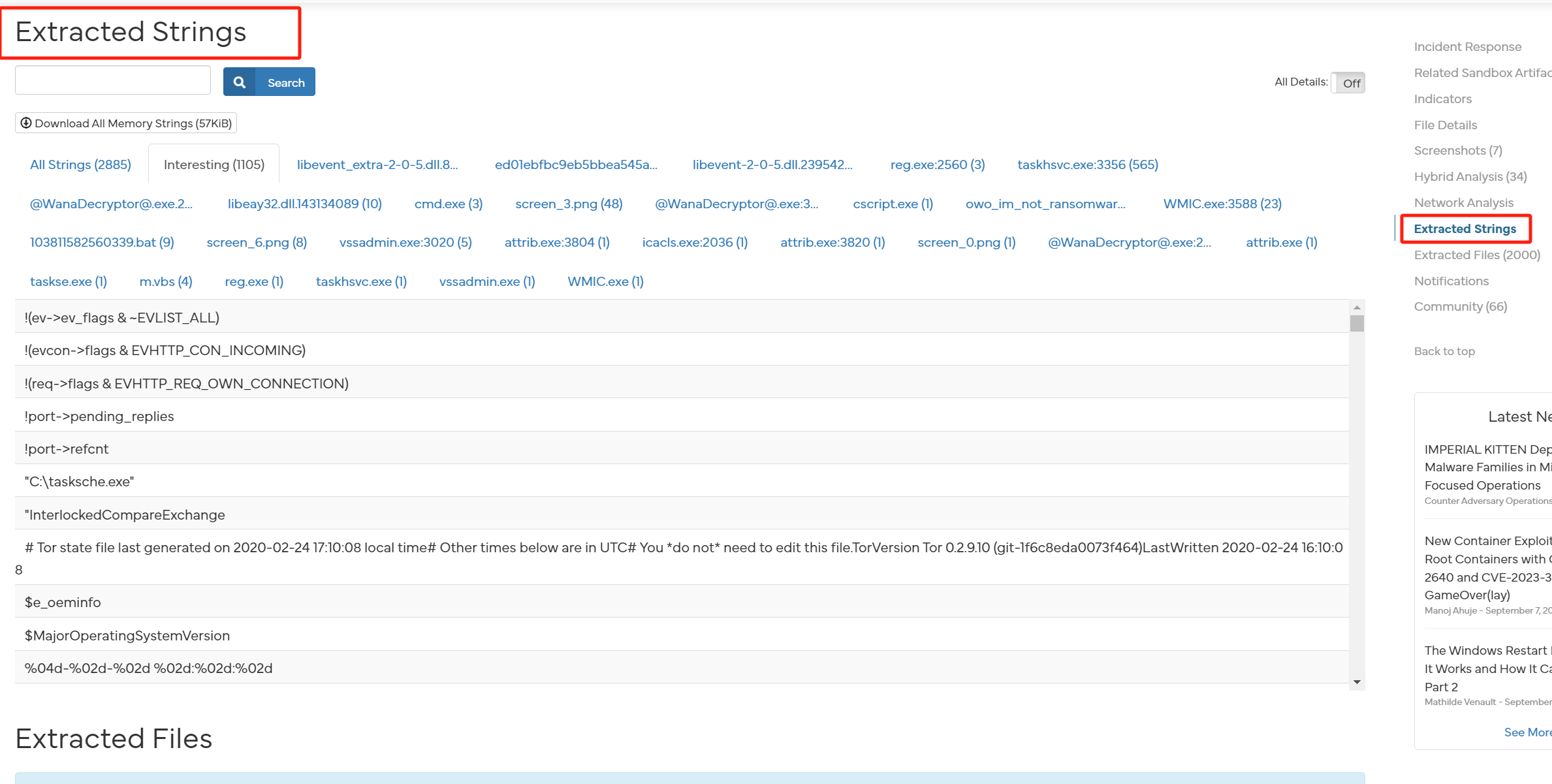This screenshot has width=1552, height=784.
Task: Click Back to top link
Action: [x=1444, y=351]
